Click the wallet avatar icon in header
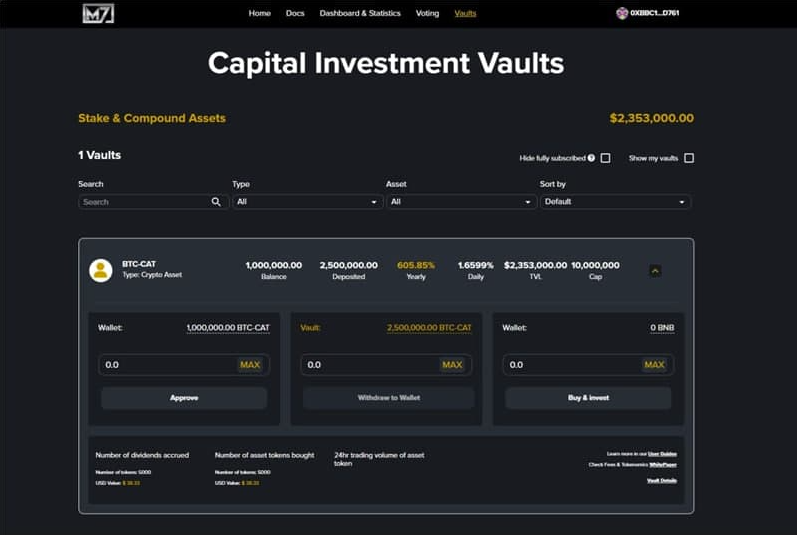The width and height of the screenshot is (797, 535). click(622, 13)
